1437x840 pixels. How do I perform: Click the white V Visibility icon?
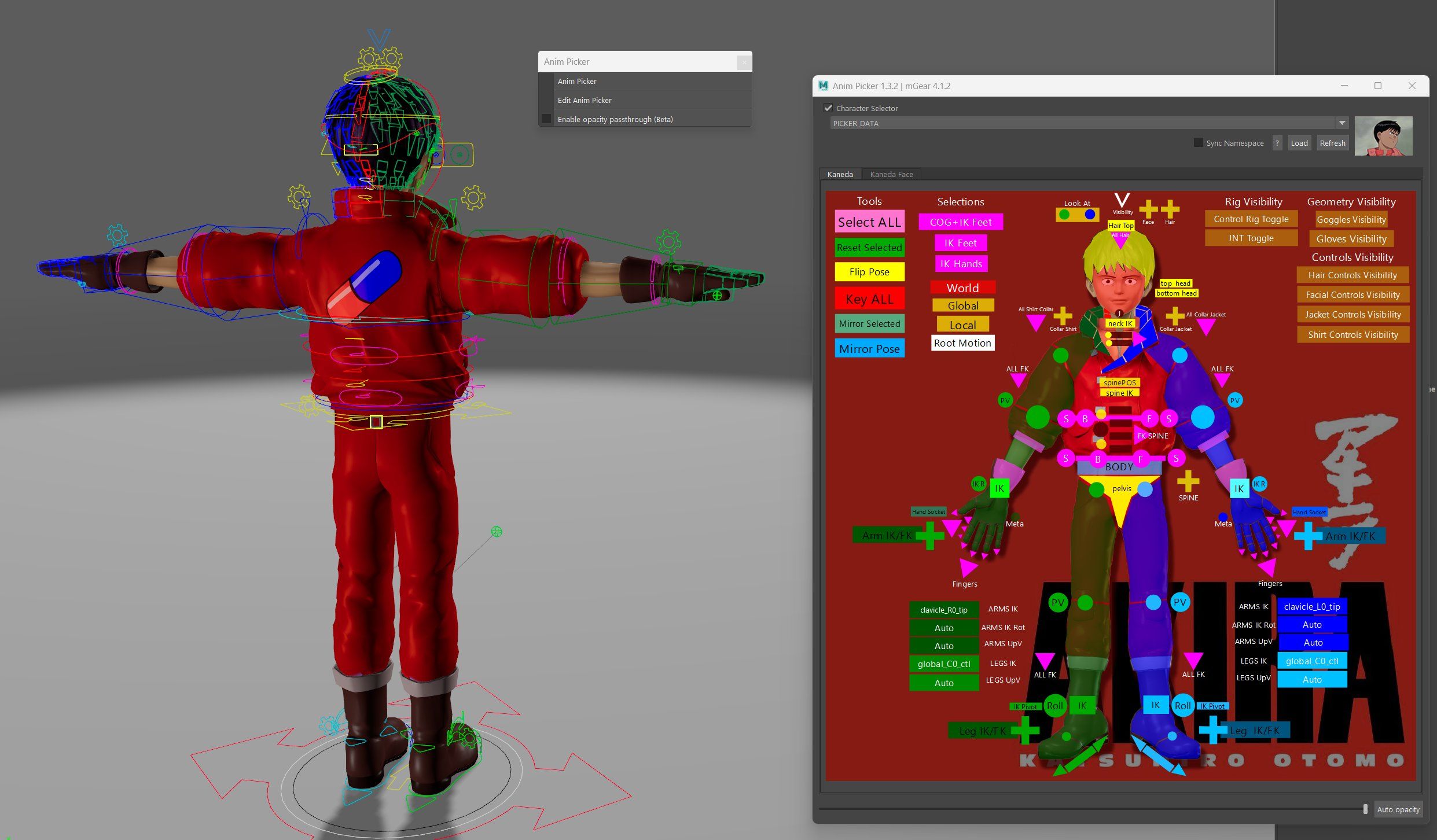(1122, 201)
